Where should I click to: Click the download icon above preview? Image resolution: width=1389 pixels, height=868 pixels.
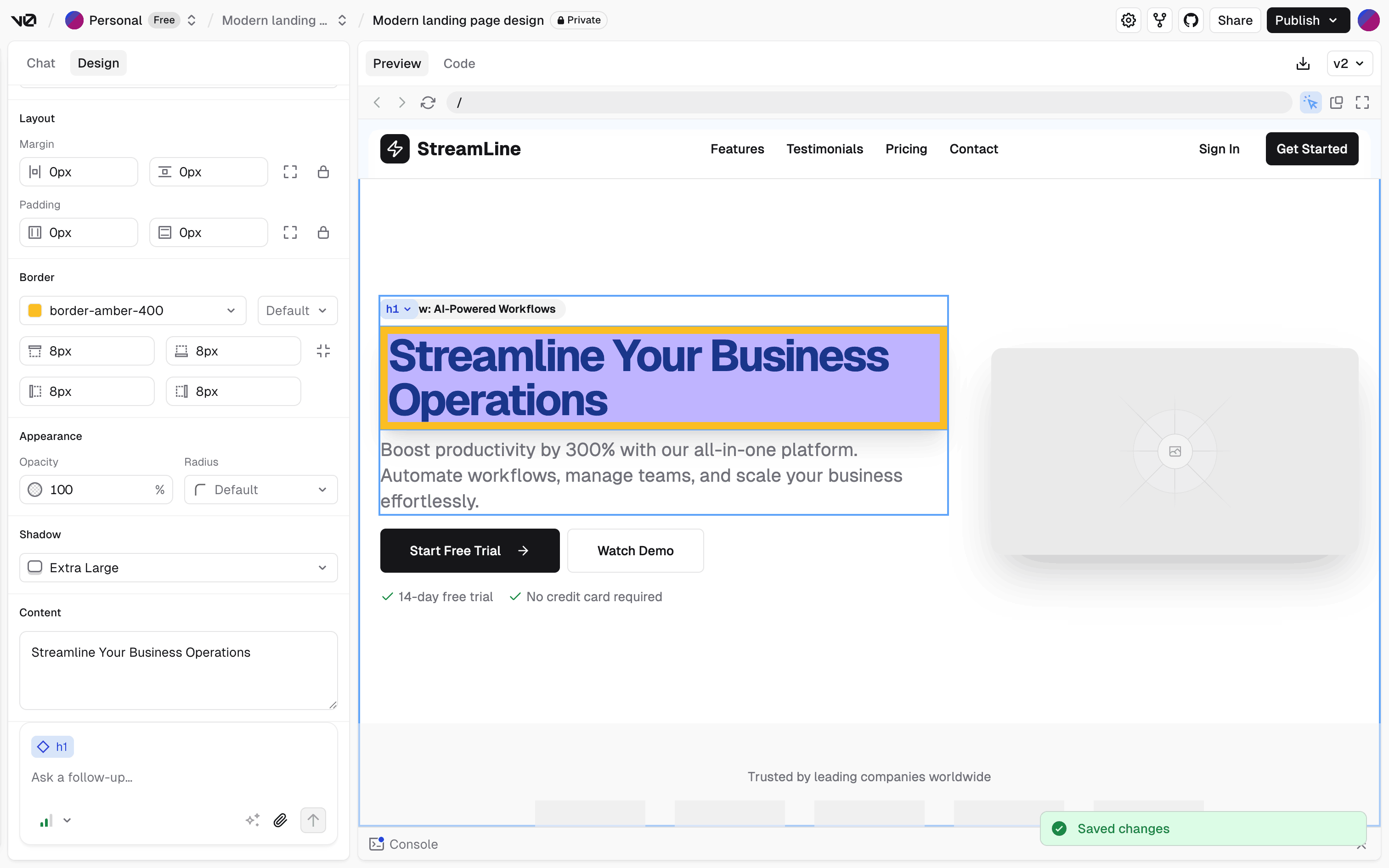pyautogui.click(x=1303, y=64)
